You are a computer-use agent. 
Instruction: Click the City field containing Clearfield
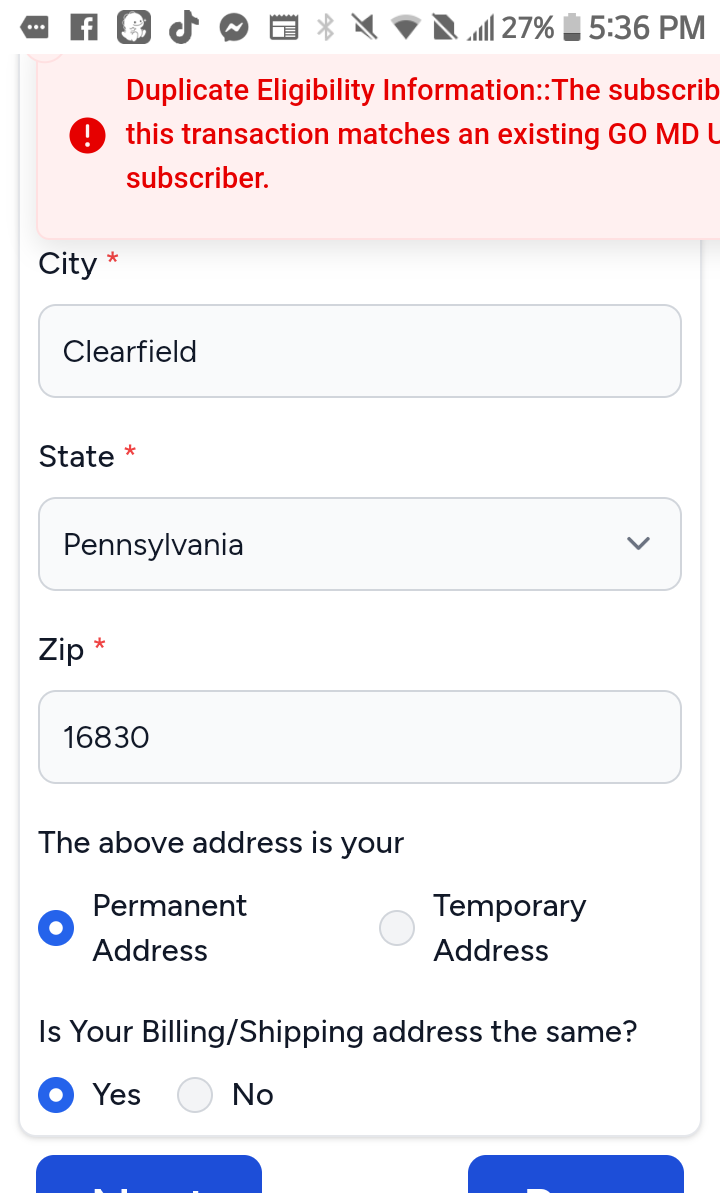359,351
